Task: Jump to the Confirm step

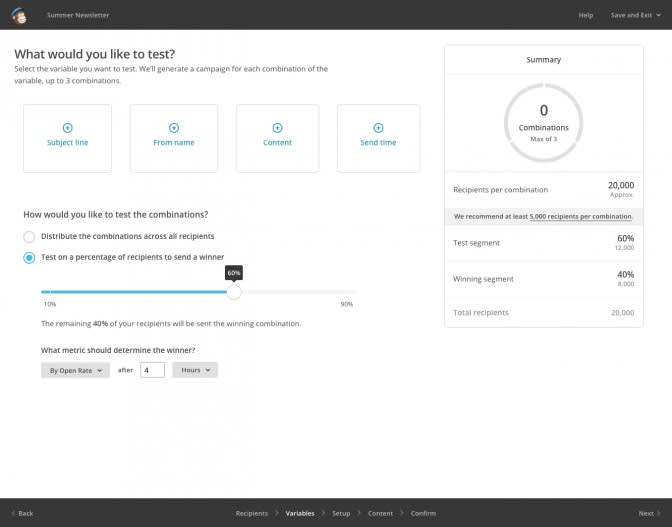Action: tap(423, 513)
